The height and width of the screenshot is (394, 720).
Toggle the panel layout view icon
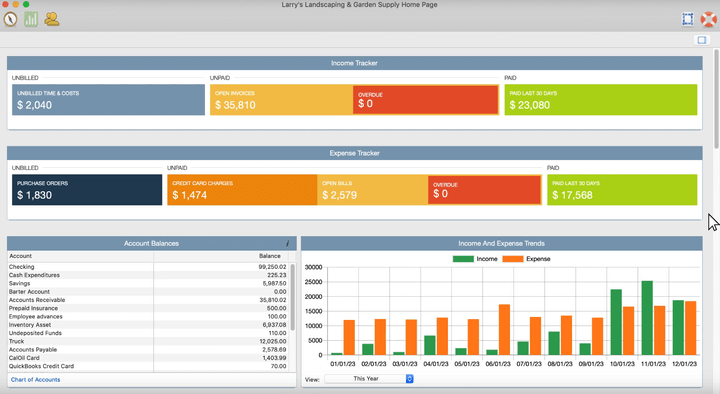pos(702,40)
